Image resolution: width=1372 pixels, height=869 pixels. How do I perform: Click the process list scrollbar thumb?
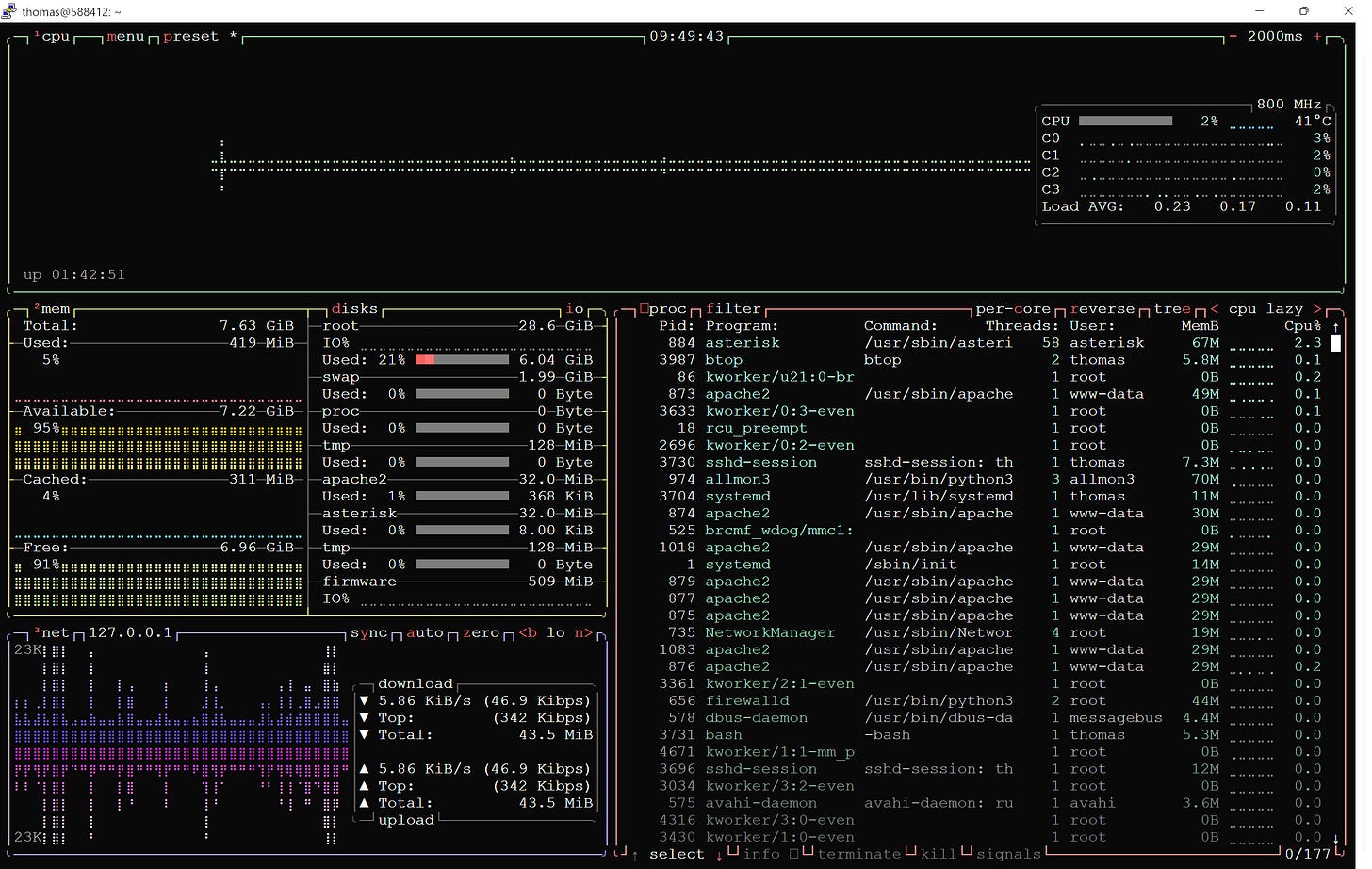(x=1335, y=343)
